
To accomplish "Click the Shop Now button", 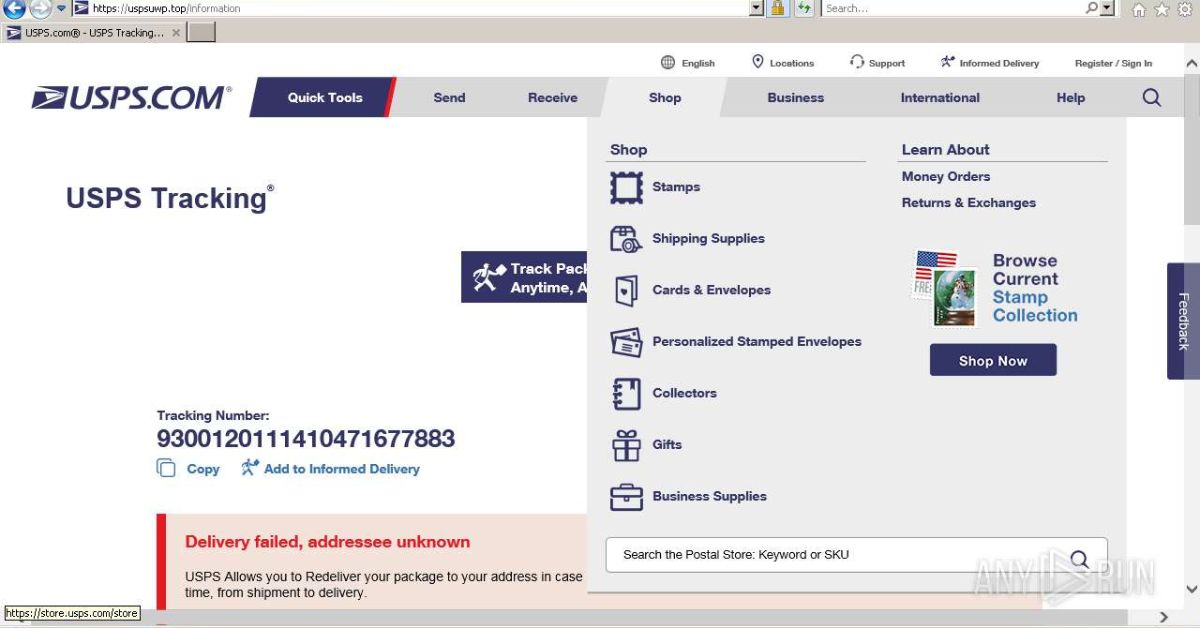I will [x=993, y=361].
